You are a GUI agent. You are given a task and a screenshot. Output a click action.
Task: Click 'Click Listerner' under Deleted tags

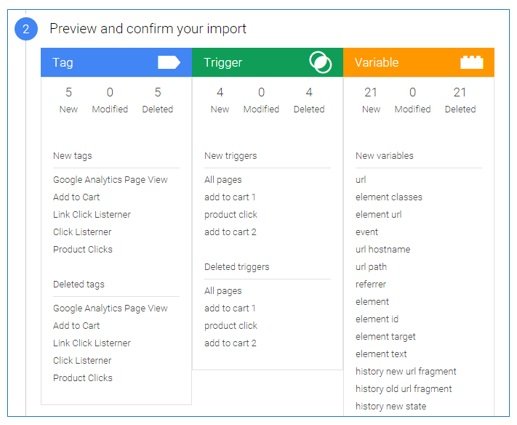[x=82, y=360]
